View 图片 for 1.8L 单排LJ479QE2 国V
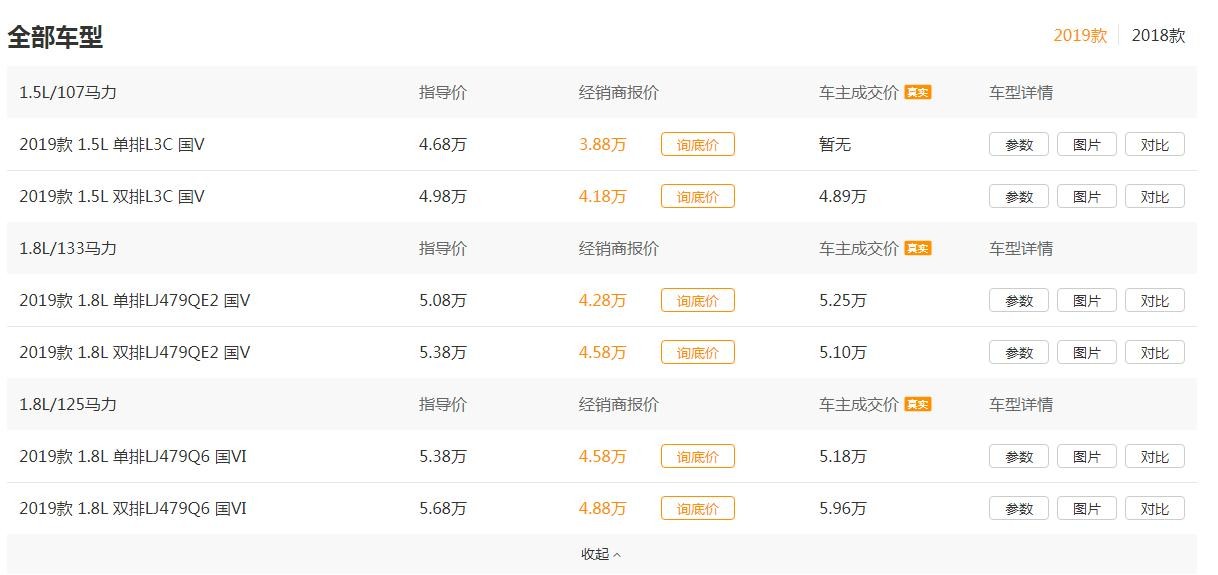1218x575 pixels. tap(1086, 301)
